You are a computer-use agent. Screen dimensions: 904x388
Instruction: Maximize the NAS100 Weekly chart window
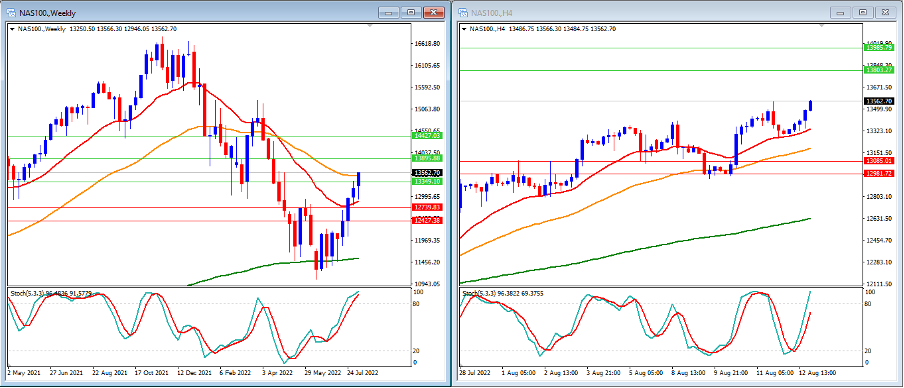[411, 12]
